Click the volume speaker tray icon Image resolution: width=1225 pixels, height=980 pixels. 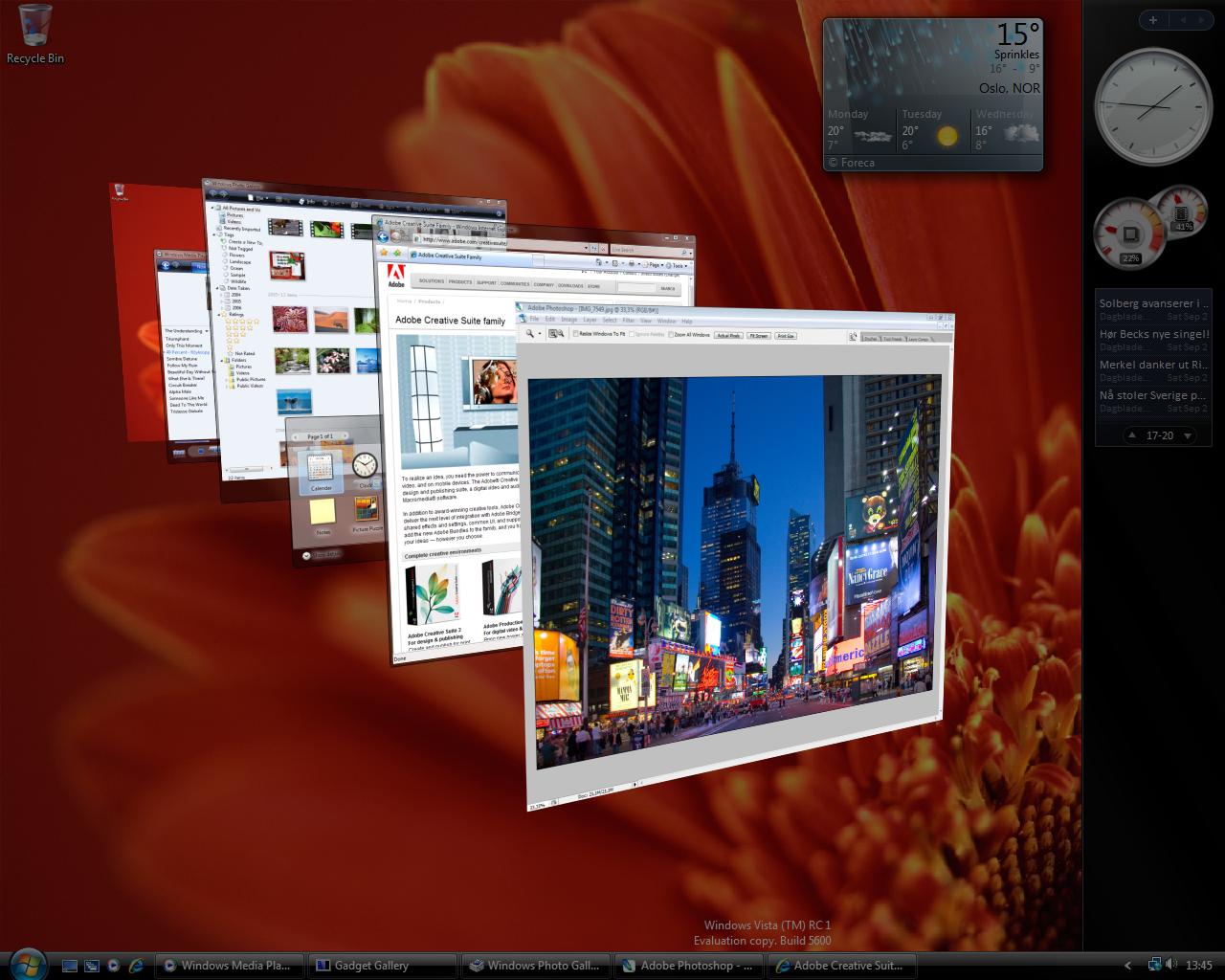point(1171,965)
